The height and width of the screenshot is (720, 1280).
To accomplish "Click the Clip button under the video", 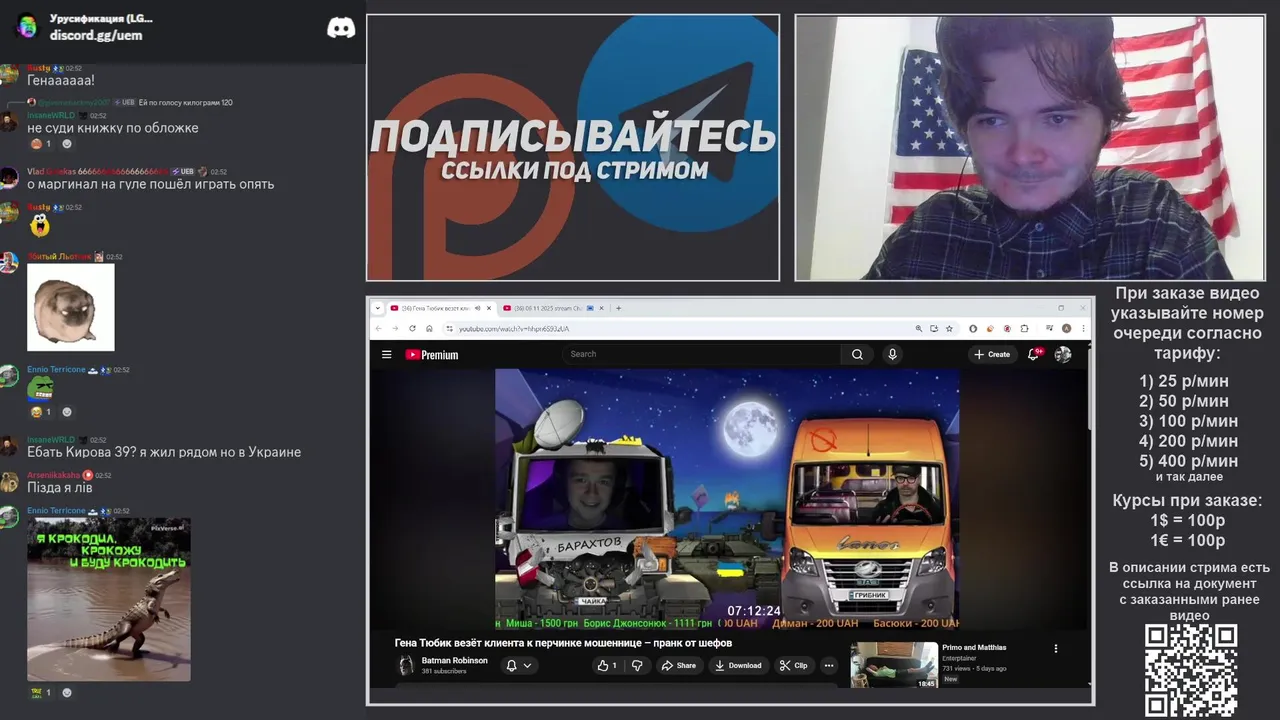I will [x=794, y=665].
